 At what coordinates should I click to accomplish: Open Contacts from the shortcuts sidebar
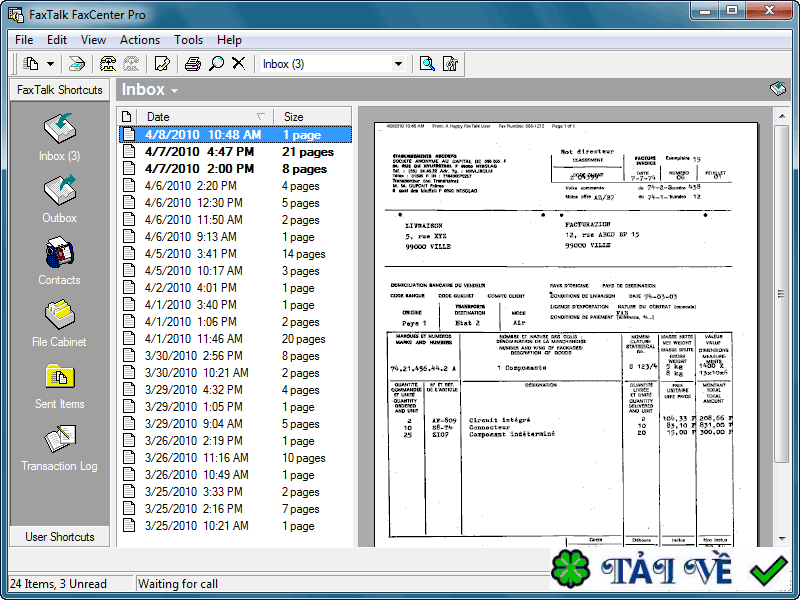click(x=59, y=260)
